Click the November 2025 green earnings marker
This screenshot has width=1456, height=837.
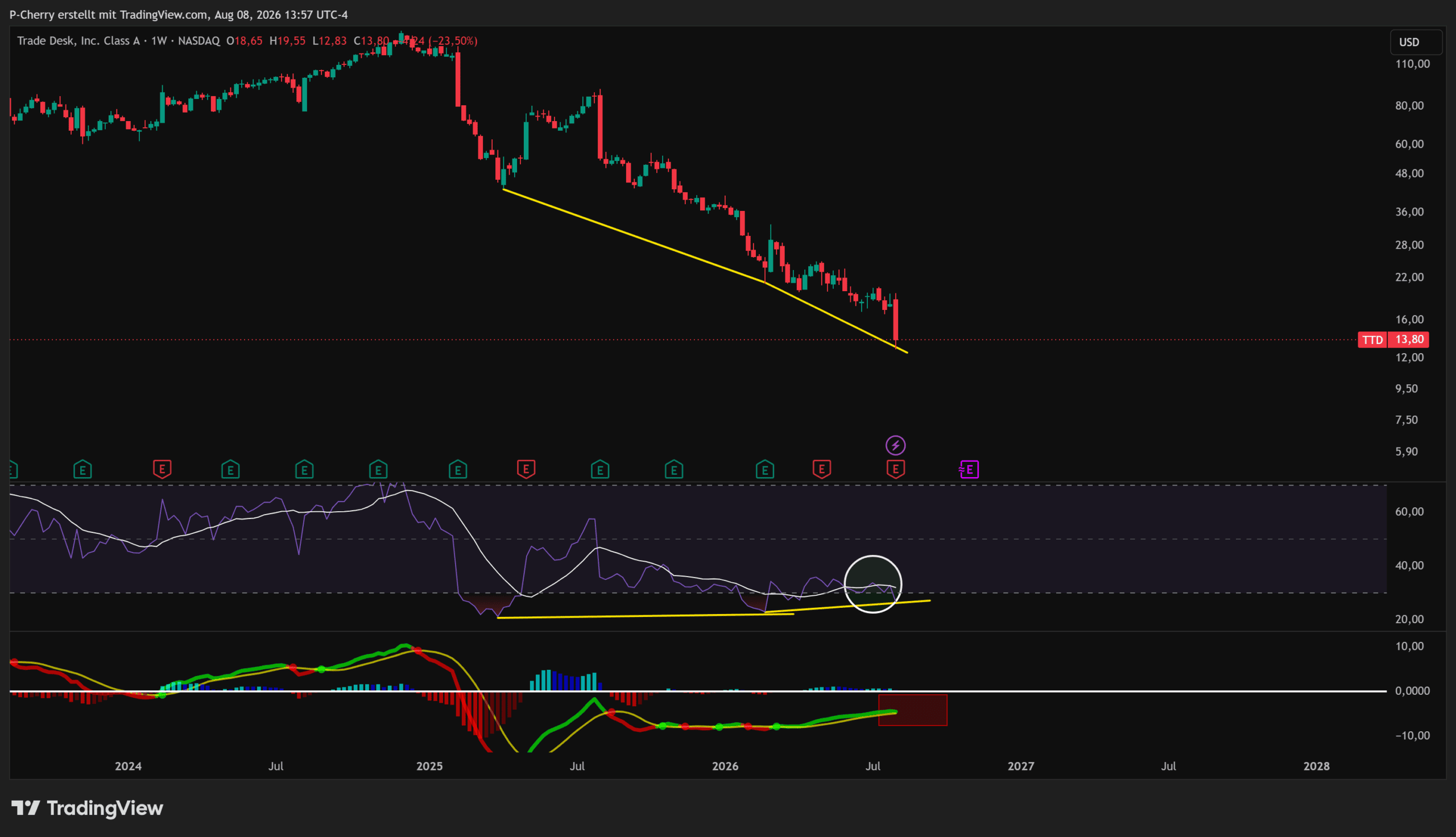click(673, 470)
